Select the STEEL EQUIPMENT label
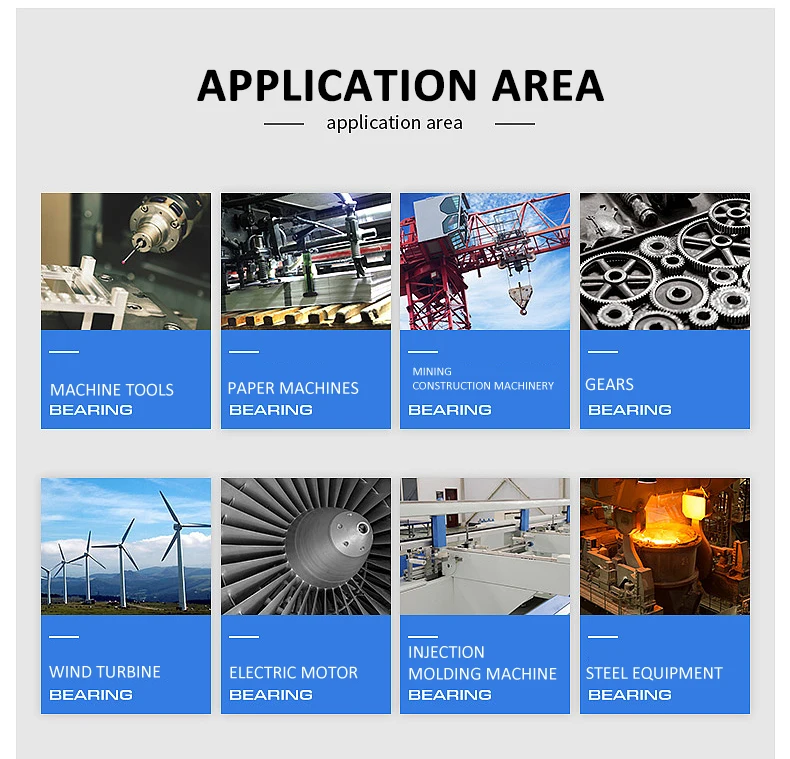The image size is (790, 759). point(654,673)
